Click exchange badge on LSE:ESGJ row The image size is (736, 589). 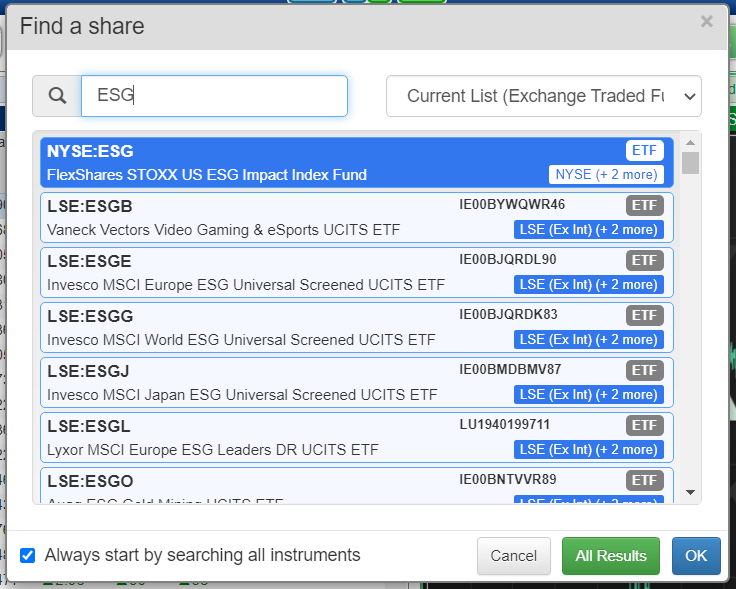(x=589, y=394)
